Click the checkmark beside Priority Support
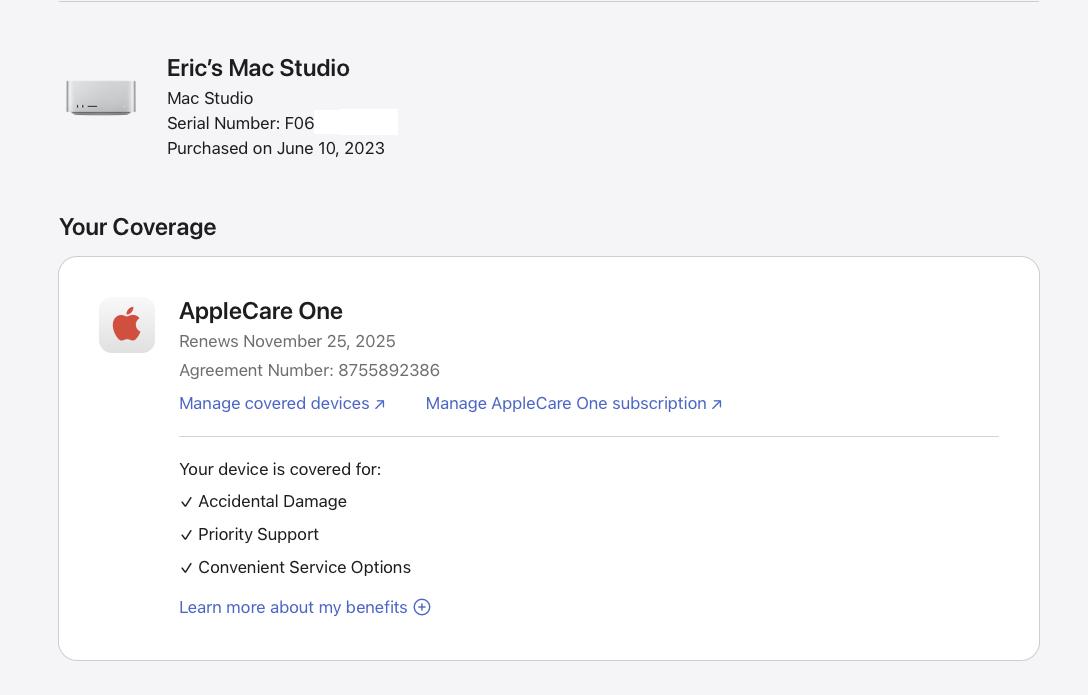The height and width of the screenshot is (695, 1088). 186,535
